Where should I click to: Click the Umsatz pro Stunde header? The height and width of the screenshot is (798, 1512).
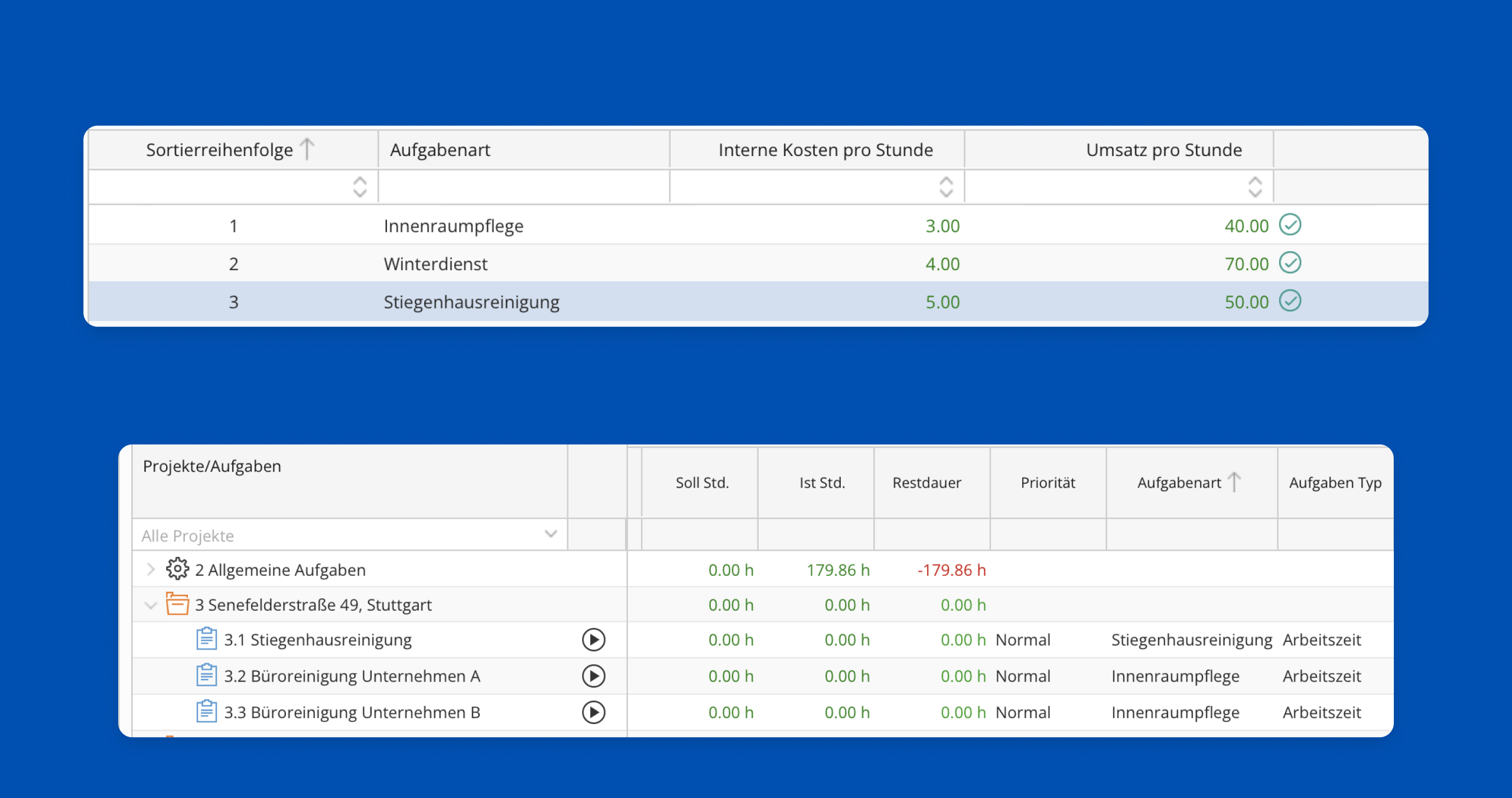point(1163,150)
